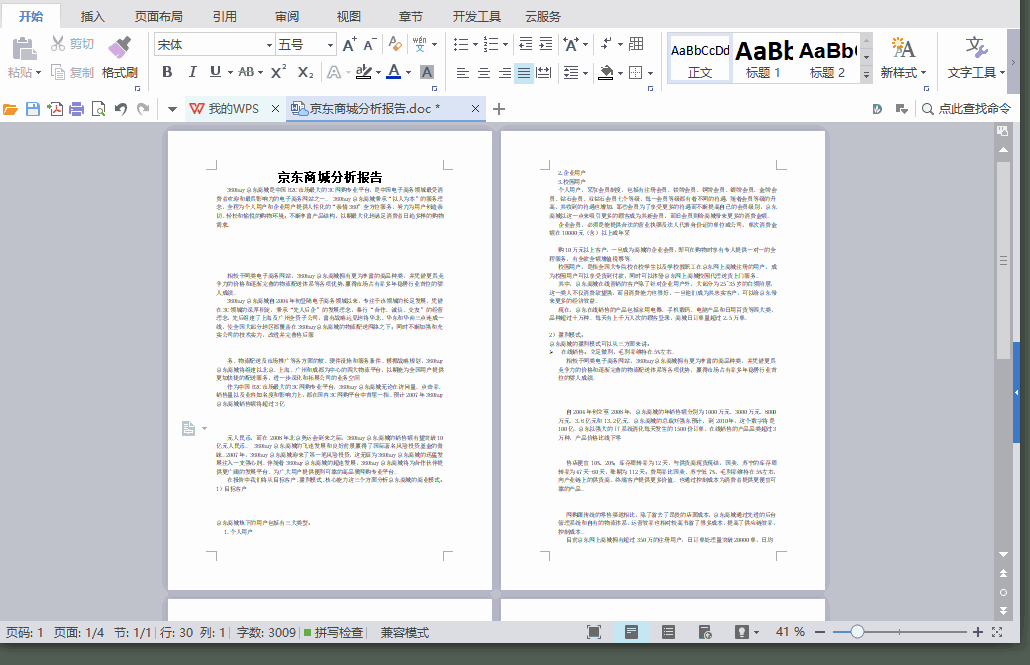This screenshot has width=1030, height=665.
Task: Expand the New Style dropdown
Action: [x=924, y=72]
